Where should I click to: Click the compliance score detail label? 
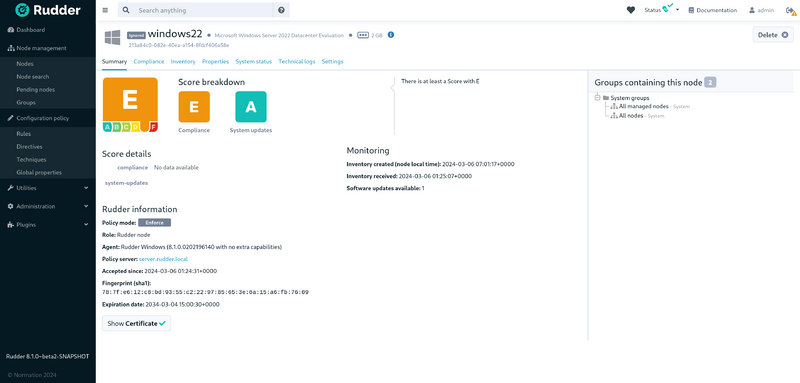pyautogui.click(x=133, y=167)
